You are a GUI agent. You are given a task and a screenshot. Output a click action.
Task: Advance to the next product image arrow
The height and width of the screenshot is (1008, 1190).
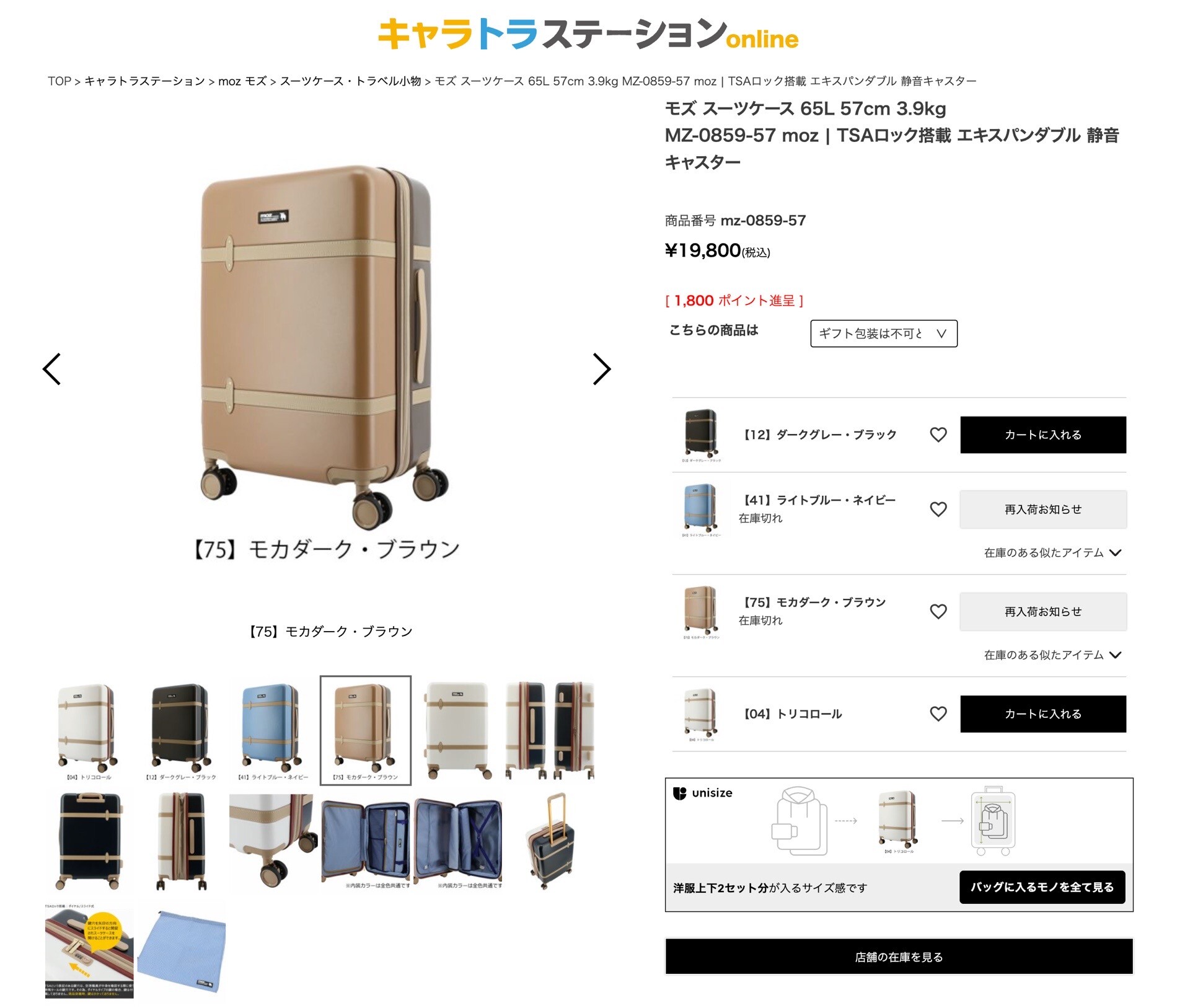tap(601, 369)
